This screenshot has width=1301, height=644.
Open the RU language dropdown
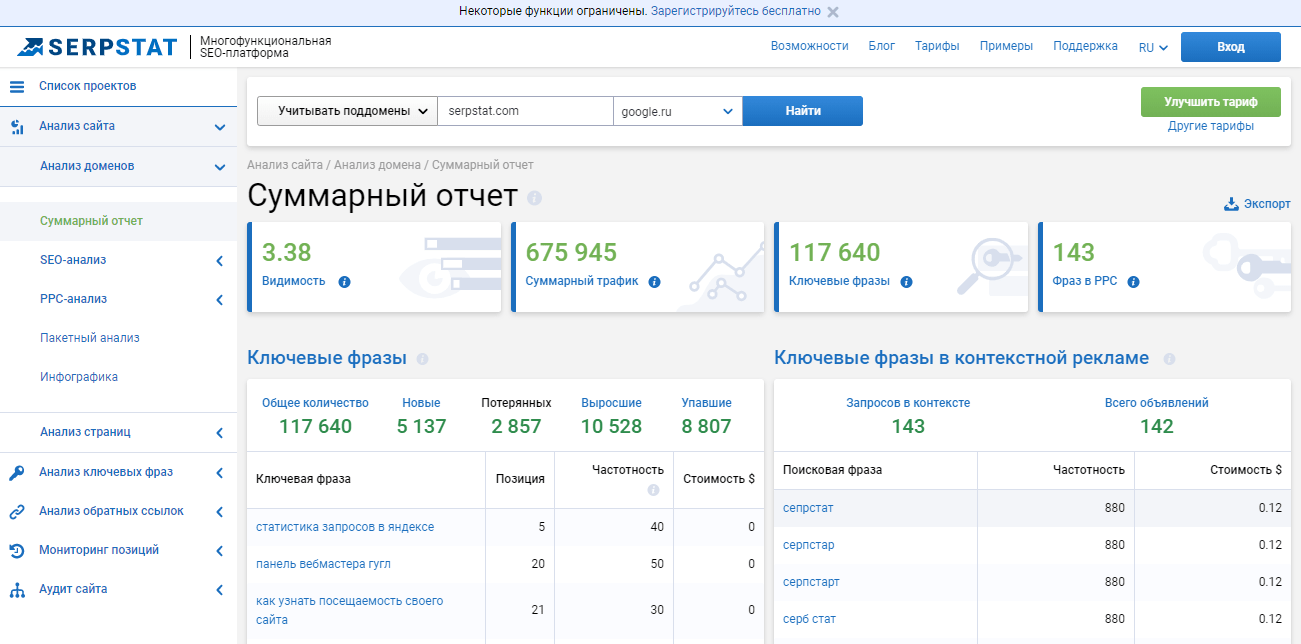point(1153,47)
